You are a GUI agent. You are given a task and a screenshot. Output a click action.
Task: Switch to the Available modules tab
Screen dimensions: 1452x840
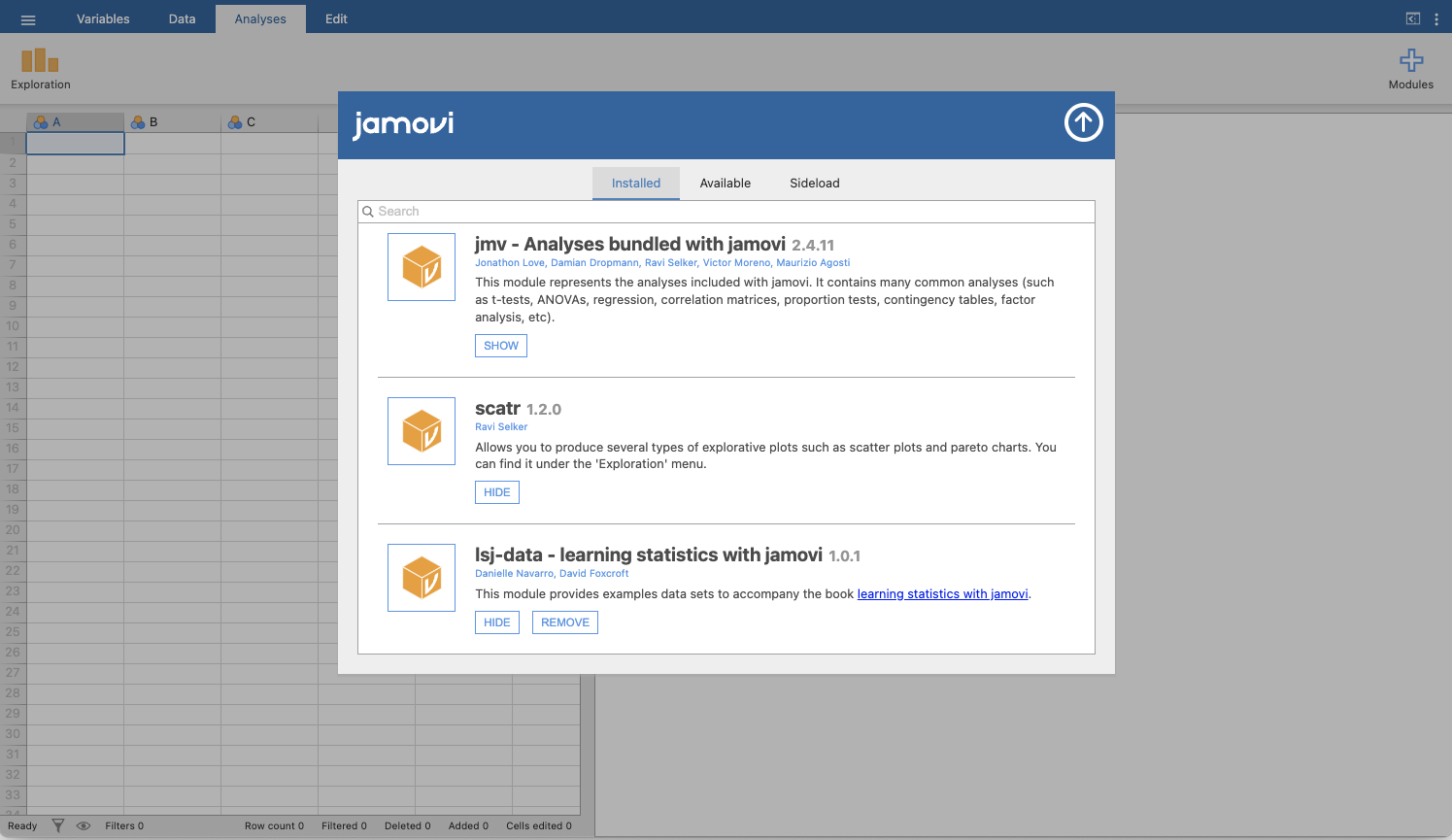(726, 183)
